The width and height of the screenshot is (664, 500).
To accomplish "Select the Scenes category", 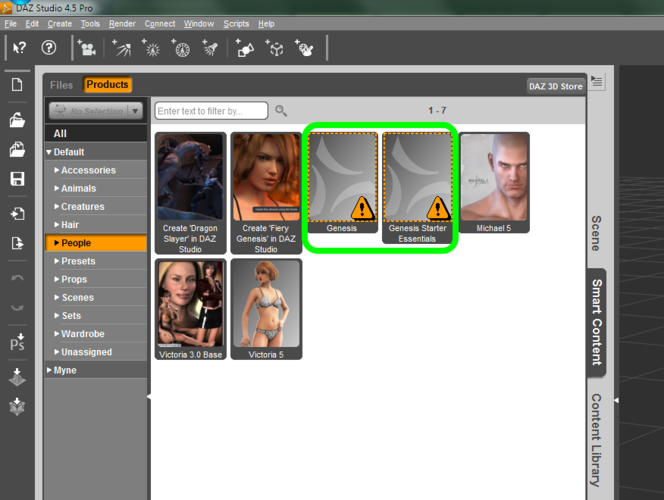I will coord(96,298).
